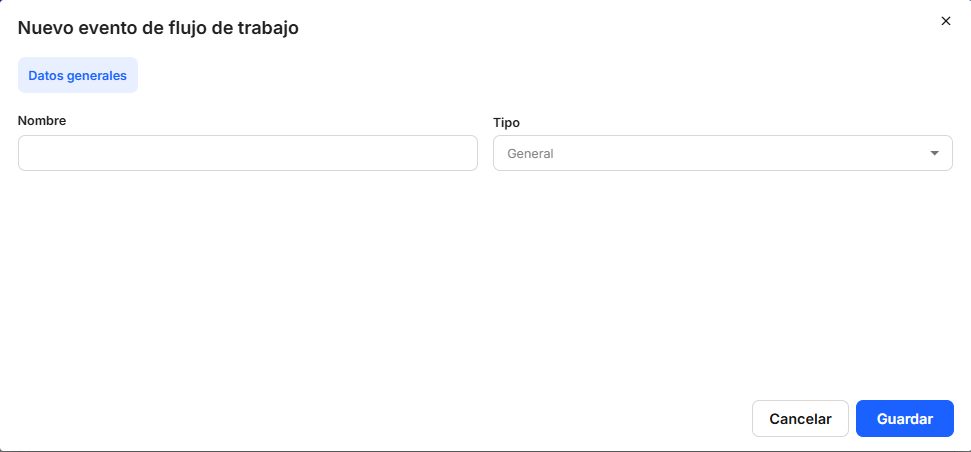This screenshot has height=452, width=971.
Task: Click the Nombre field label
Action: [42, 121]
